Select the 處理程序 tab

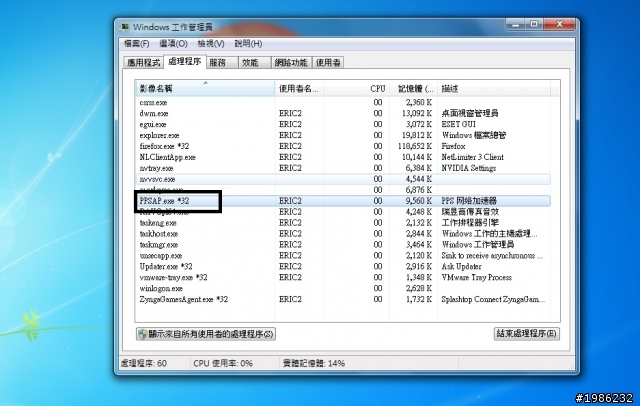point(184,62)
